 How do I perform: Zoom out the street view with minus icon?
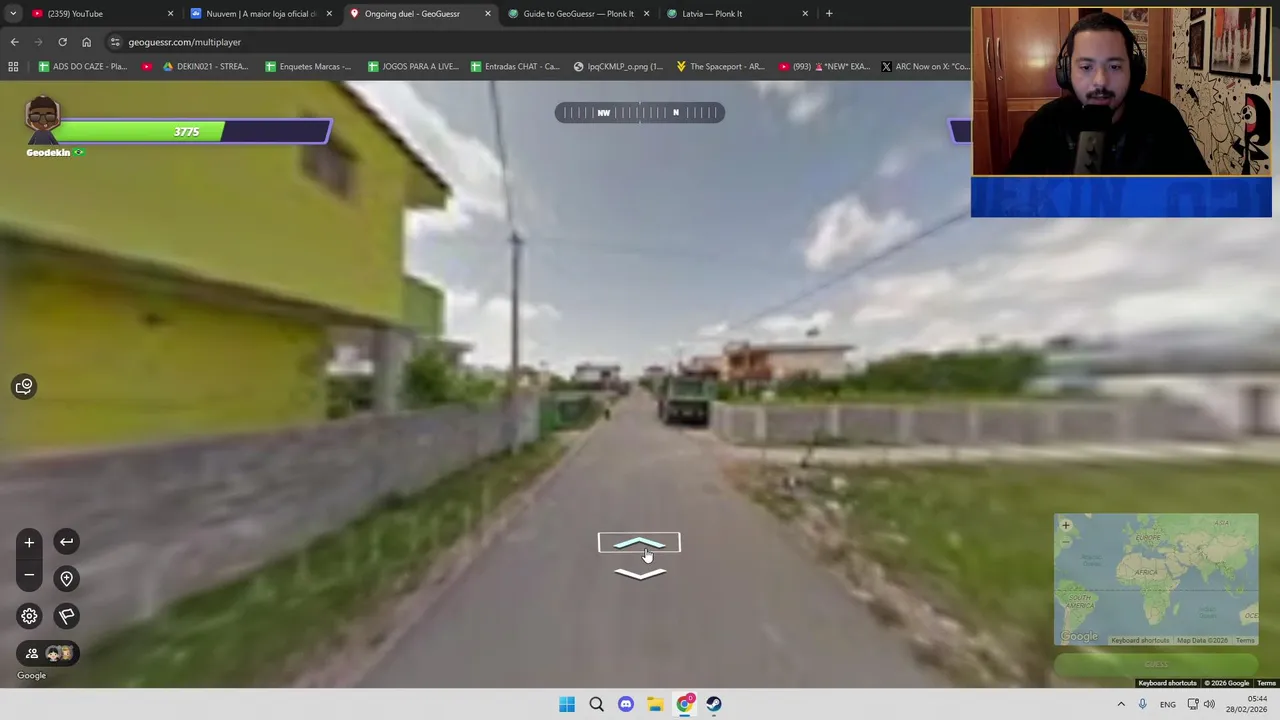(x=29, y=575)
